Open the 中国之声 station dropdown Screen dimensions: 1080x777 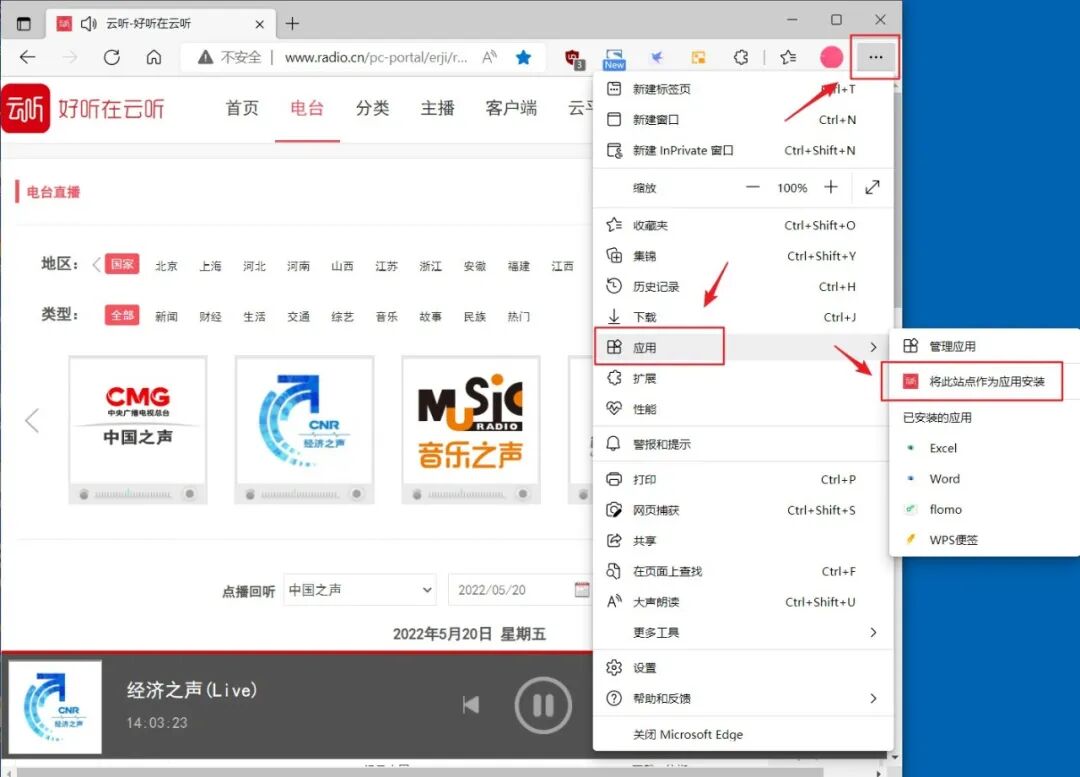(360, 590)
